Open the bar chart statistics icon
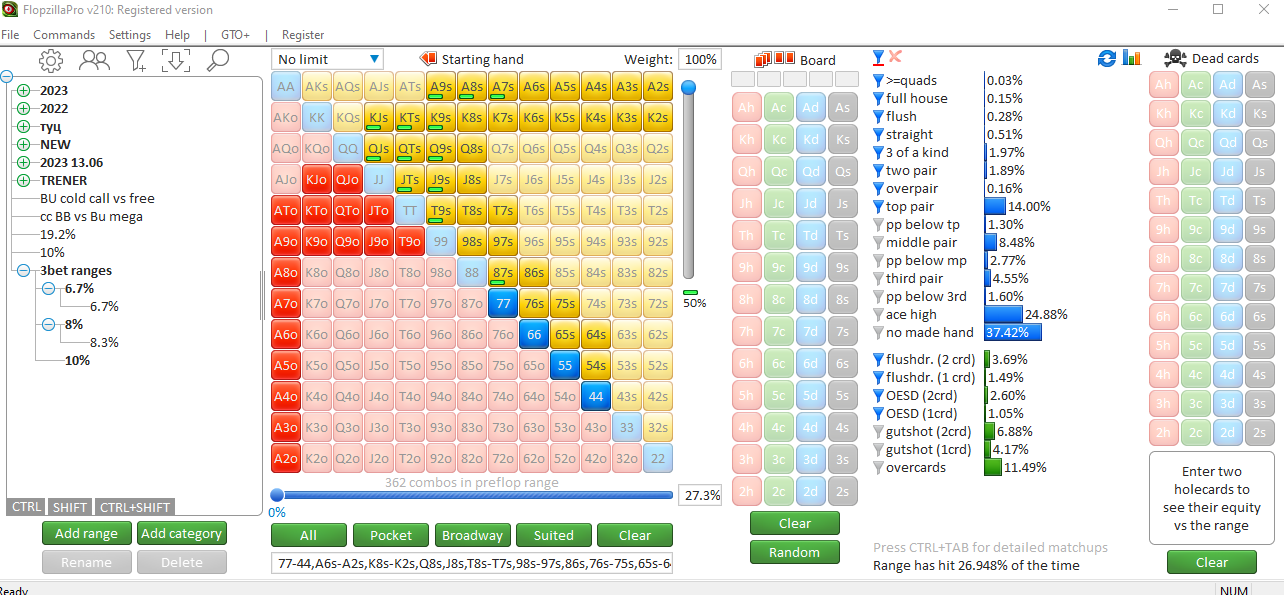This screenshot has height=595, width=1284. tap(1133, 58)
